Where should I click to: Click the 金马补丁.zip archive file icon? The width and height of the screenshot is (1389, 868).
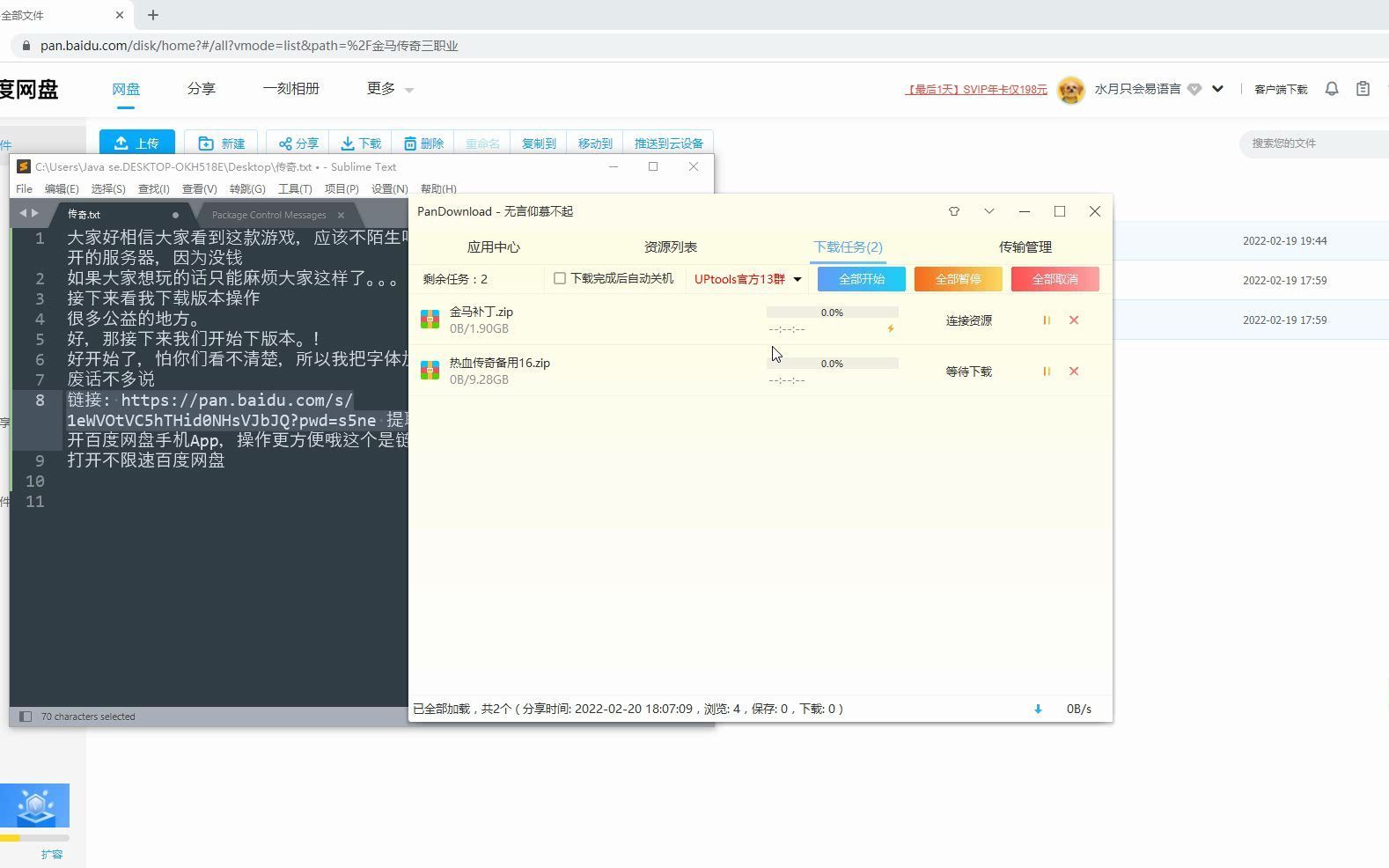pos(430,320)
